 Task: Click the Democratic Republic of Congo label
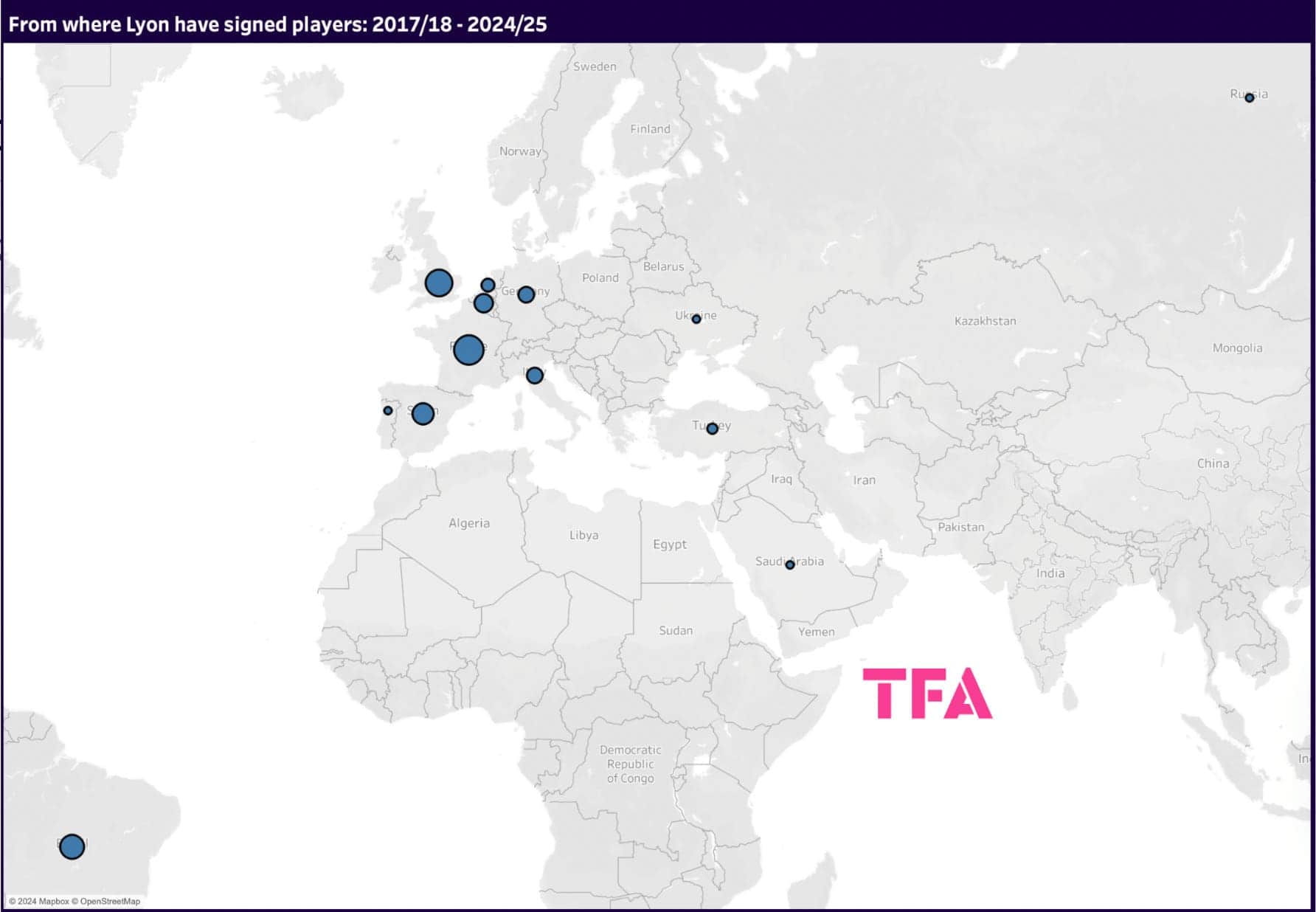pyautogui.click(x=630, y=764)
